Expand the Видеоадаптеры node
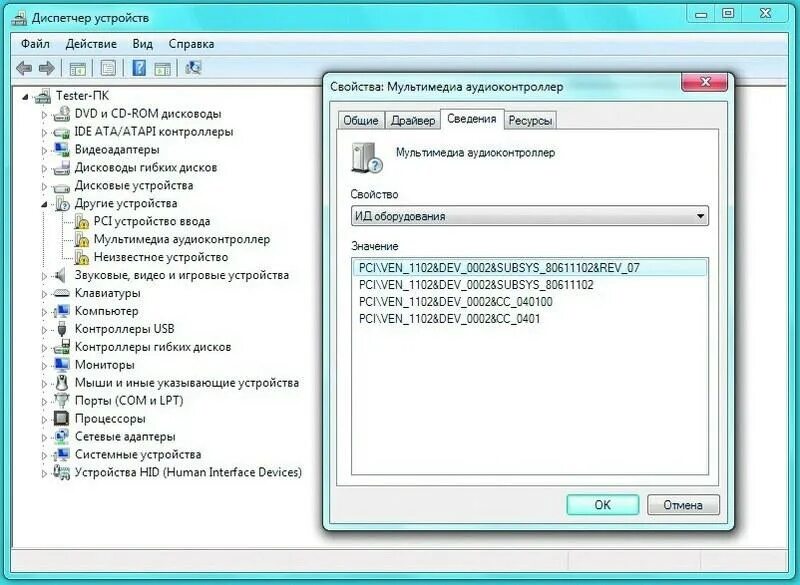Screen dimensions: 800x585 click(x=44, y=150)
